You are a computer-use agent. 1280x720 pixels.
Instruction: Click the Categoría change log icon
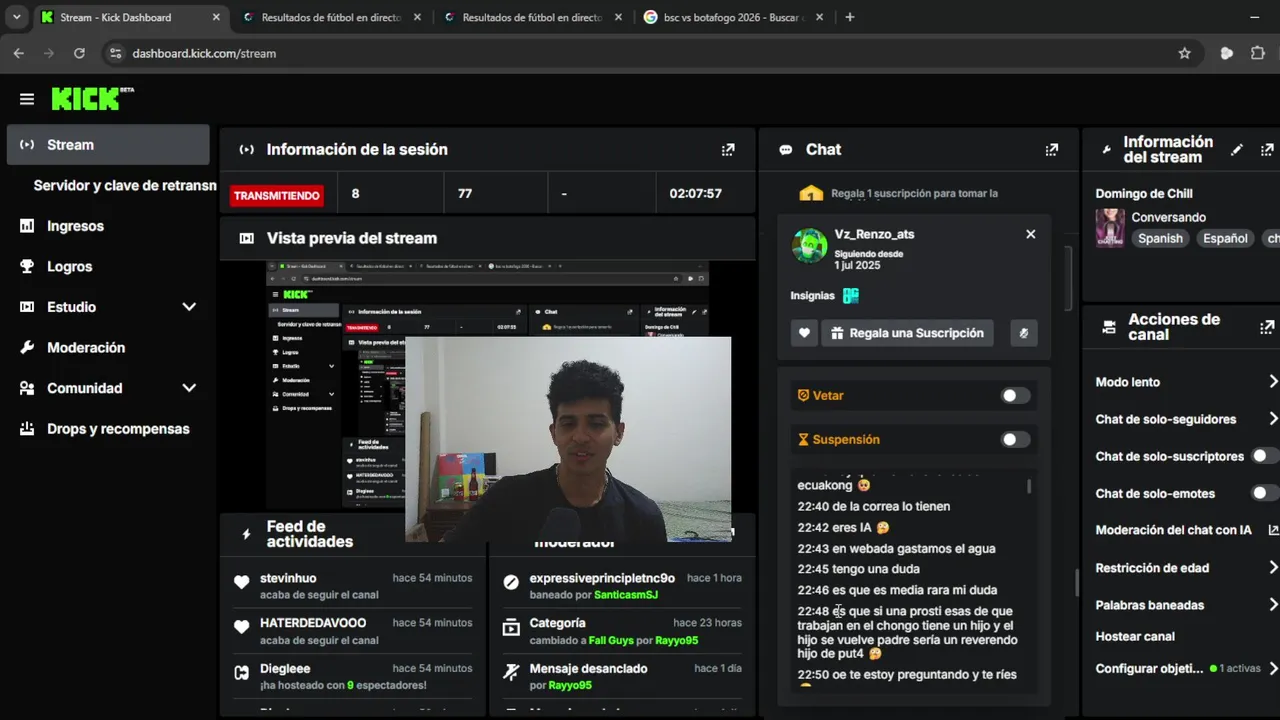coord(511,627)
